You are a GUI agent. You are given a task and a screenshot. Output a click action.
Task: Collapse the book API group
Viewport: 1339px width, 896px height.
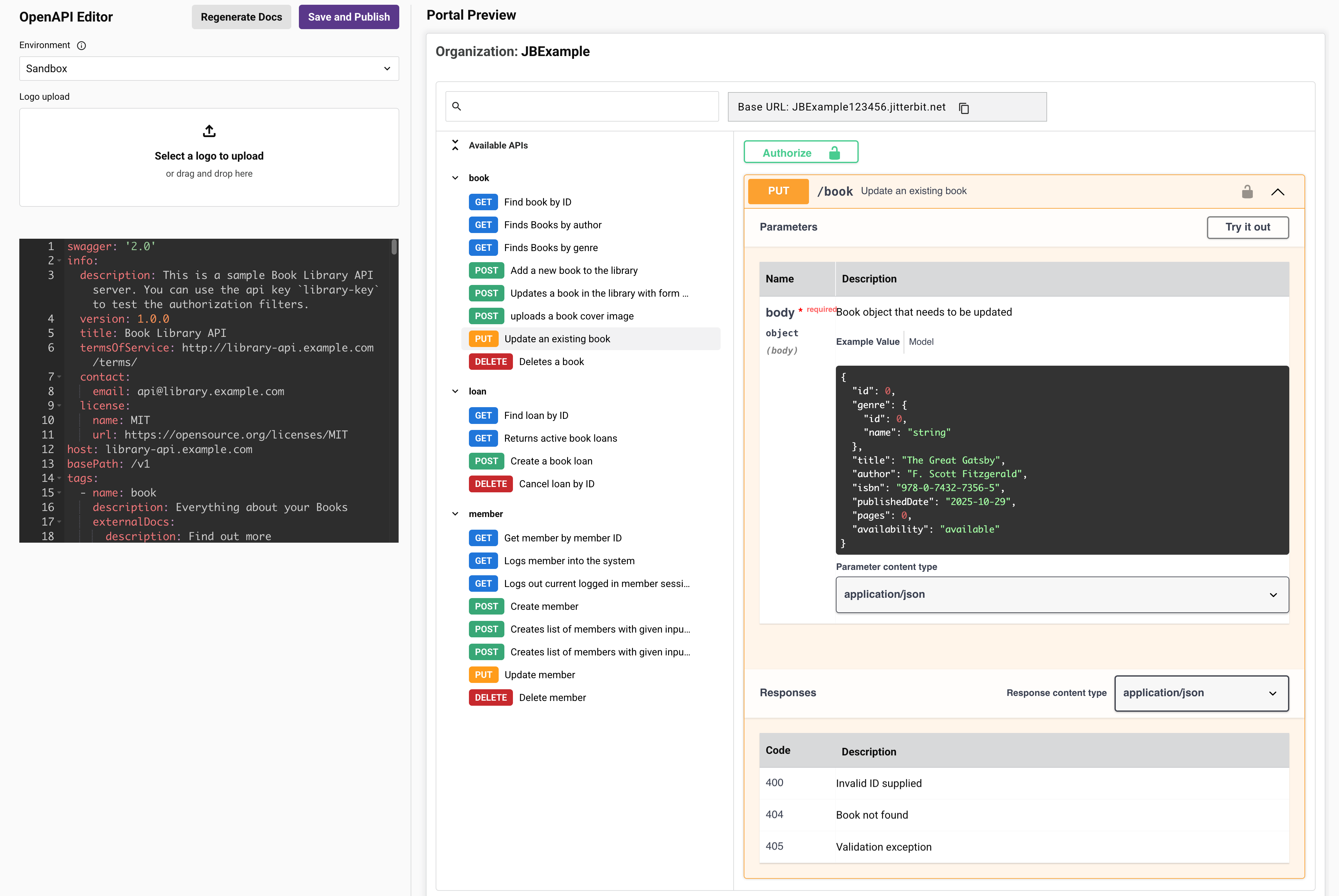click(456, 178)
